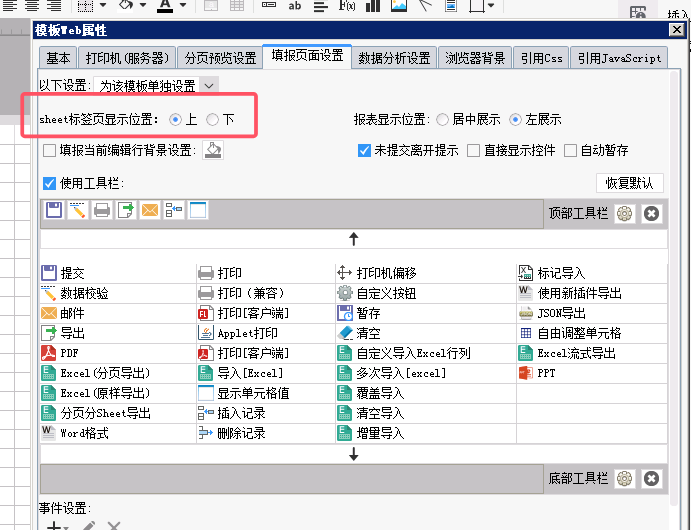The image size is (691, 530).
Task: Select the Applet打印 item
Action: 266,333
